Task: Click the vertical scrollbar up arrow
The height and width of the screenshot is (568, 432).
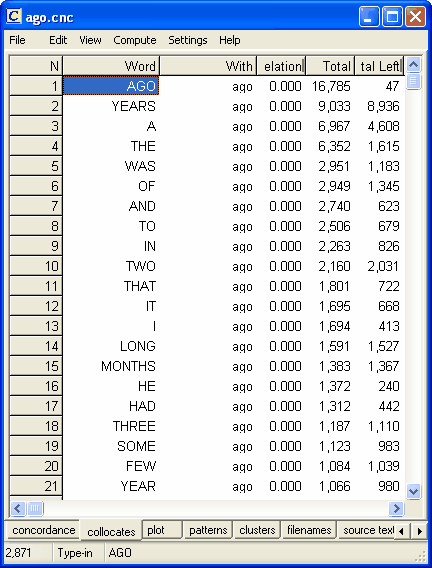Action: click(414, 64)
